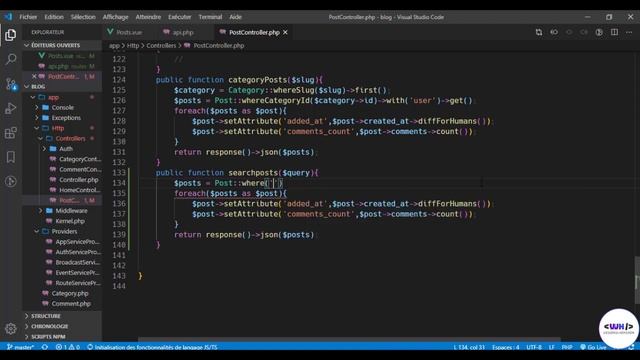Open CategoryCont... file in explorer
Viewport: 640px width, 360px height.
80,159
